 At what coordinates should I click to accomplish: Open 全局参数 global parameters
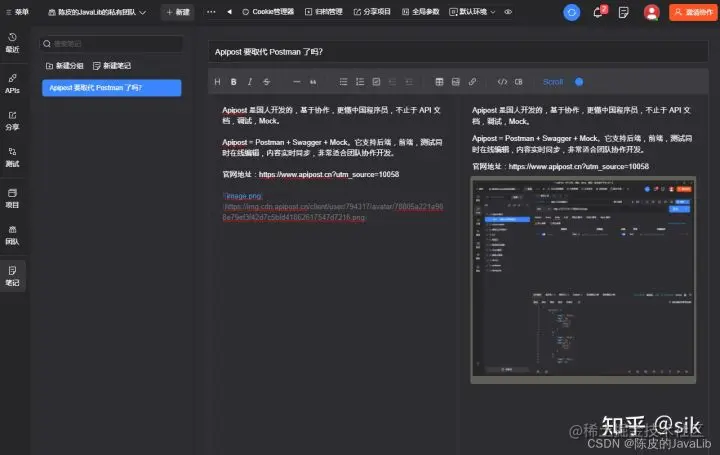point(421,12)
